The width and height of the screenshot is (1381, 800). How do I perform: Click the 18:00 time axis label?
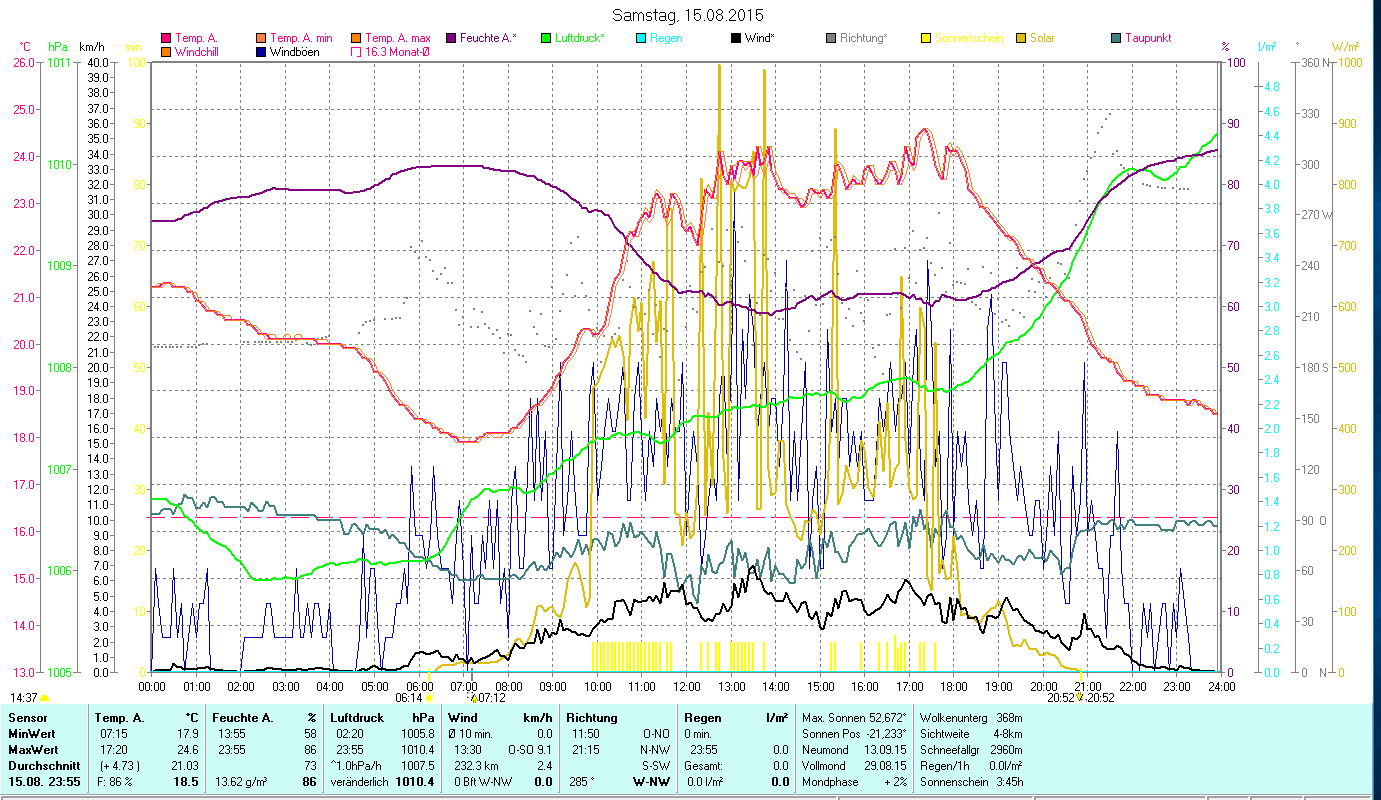954,686
